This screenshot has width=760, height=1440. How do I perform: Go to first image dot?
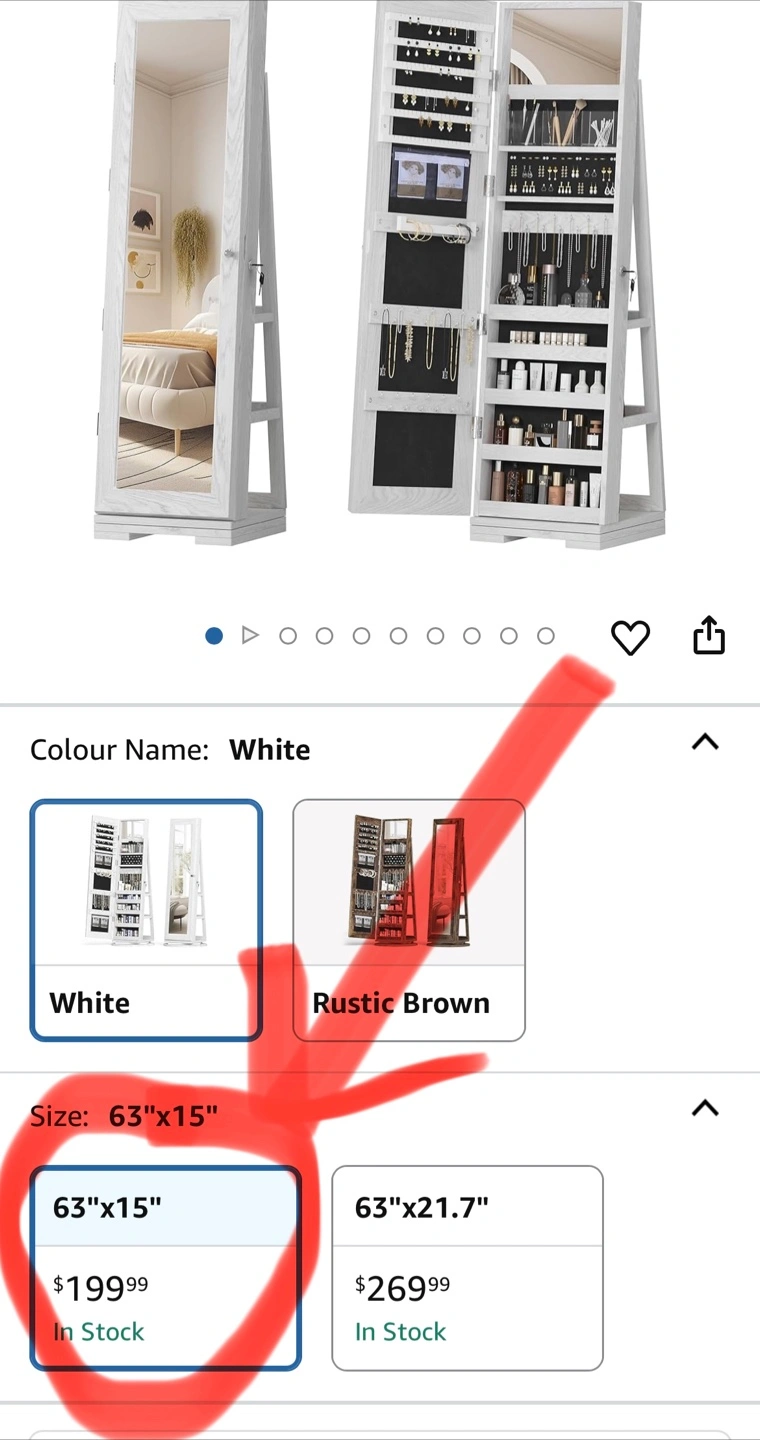click(x=213, y=635)
